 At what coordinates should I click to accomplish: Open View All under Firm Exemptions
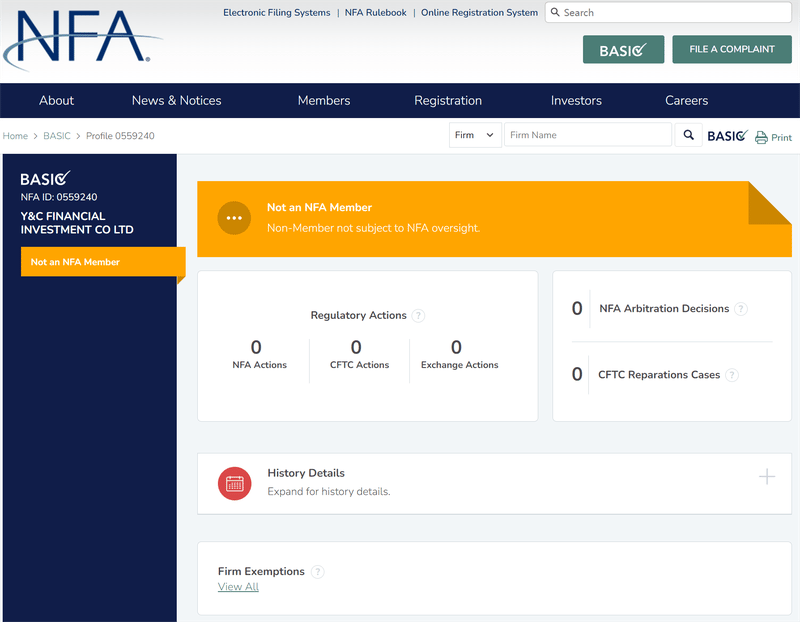point(238,587)
